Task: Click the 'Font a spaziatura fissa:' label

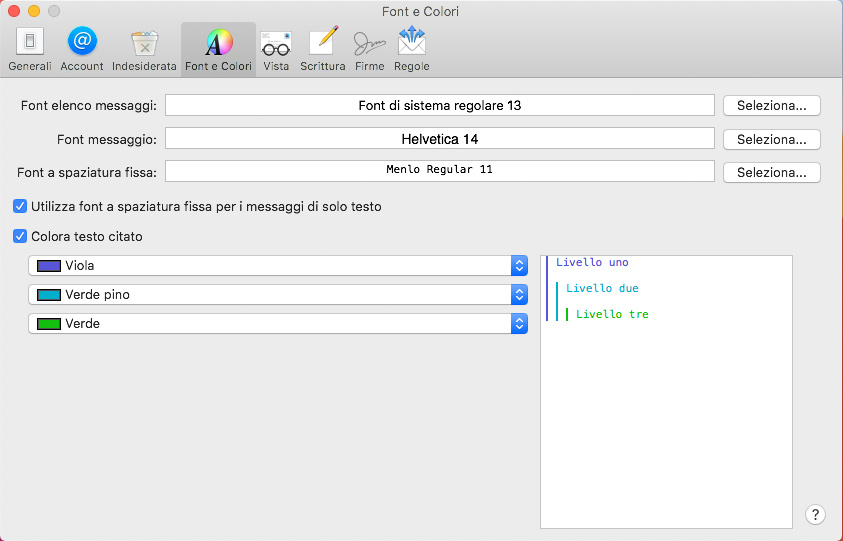Action: [87, 173]
